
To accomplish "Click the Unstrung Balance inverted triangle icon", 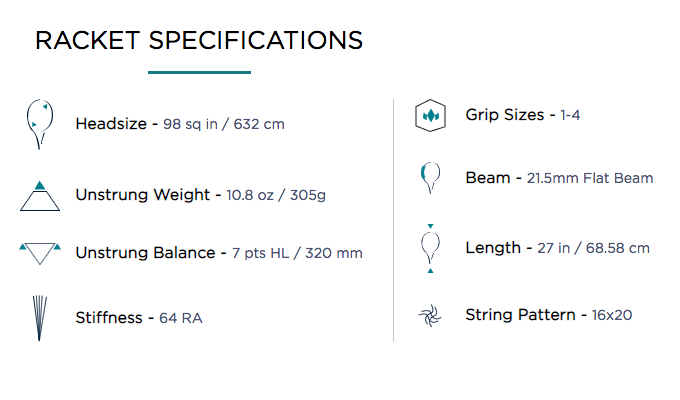I will click(40, 254).
